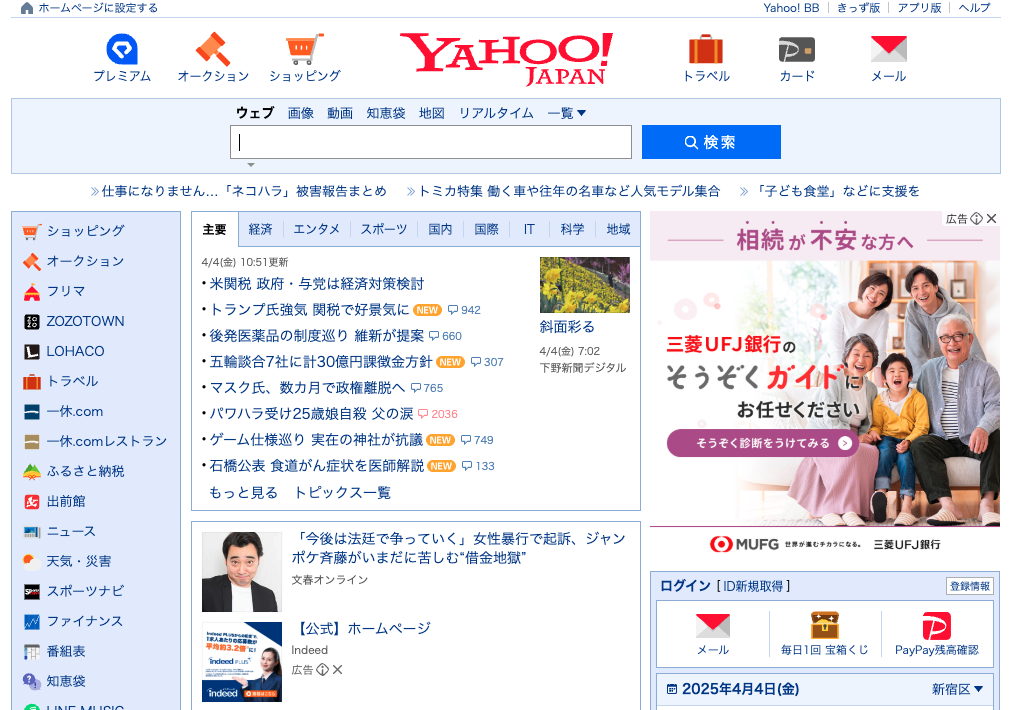Open the 新宿区 location dropdown

click(x=957, y=689)
